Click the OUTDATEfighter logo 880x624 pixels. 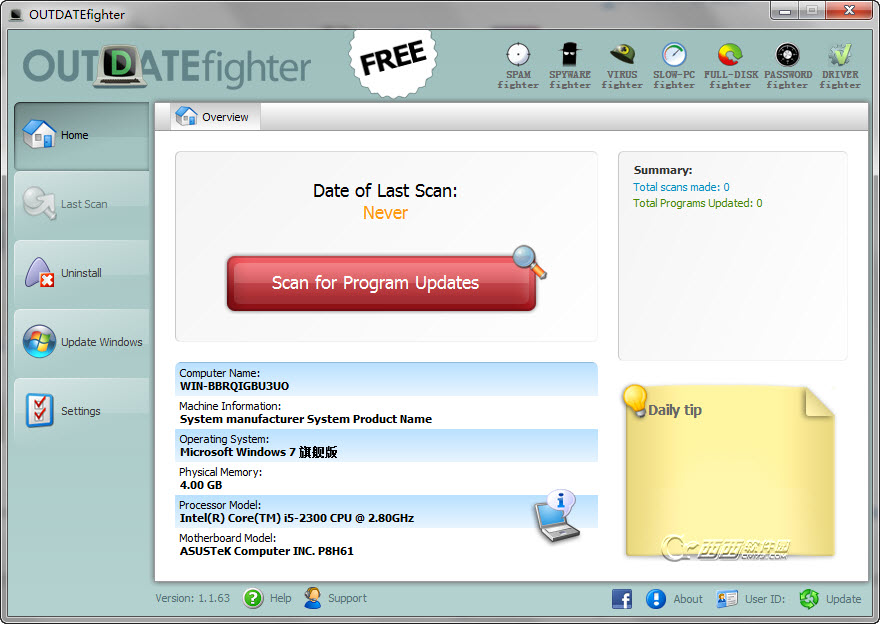pos(167,67)
